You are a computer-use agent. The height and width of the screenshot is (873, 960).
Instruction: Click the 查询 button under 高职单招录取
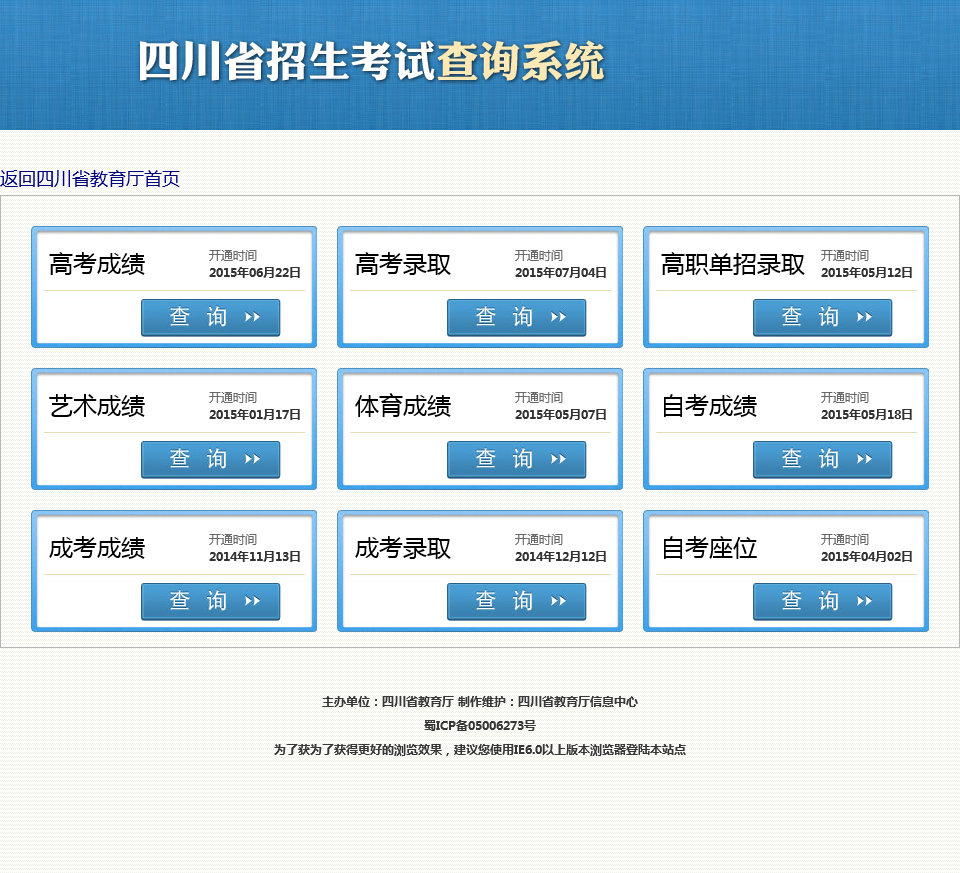pos(822,317)
